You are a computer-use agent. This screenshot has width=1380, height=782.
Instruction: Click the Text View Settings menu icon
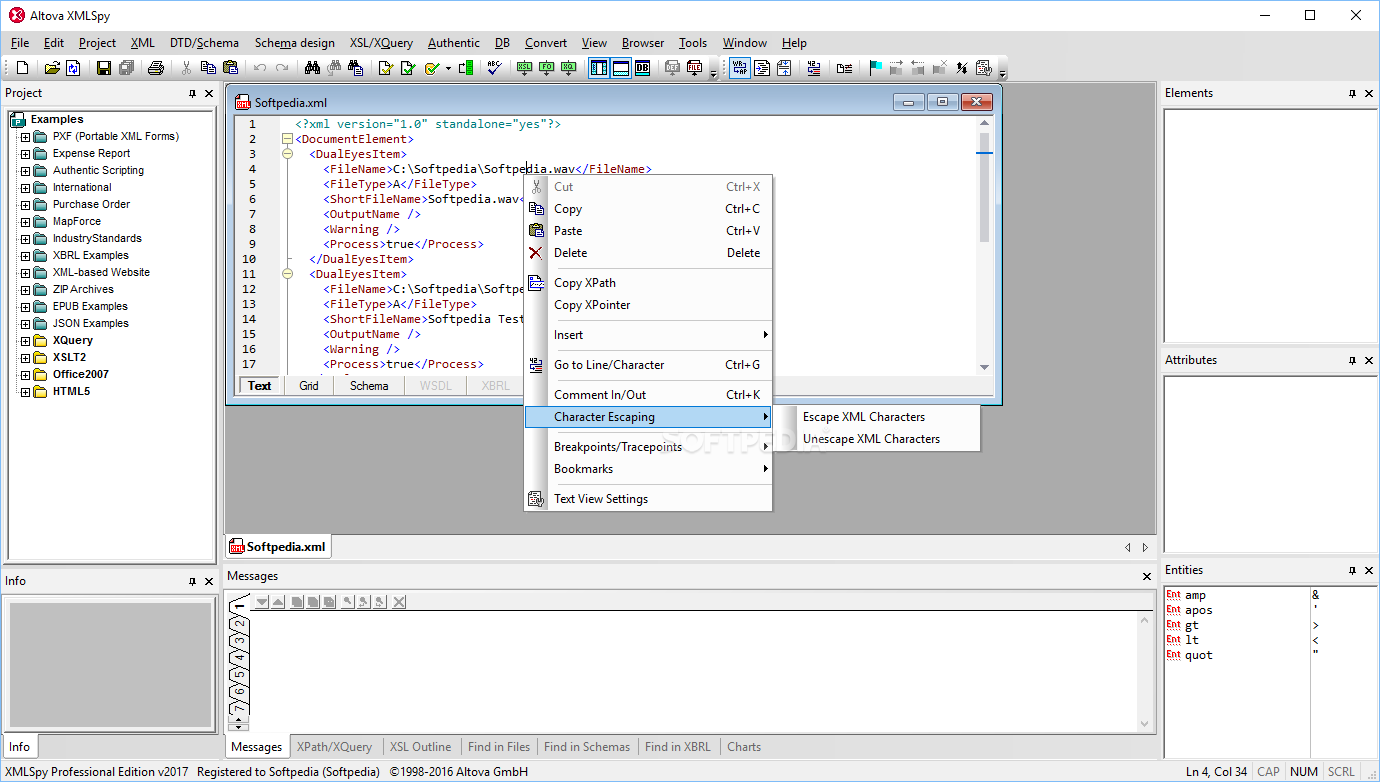tap(536, 499)
